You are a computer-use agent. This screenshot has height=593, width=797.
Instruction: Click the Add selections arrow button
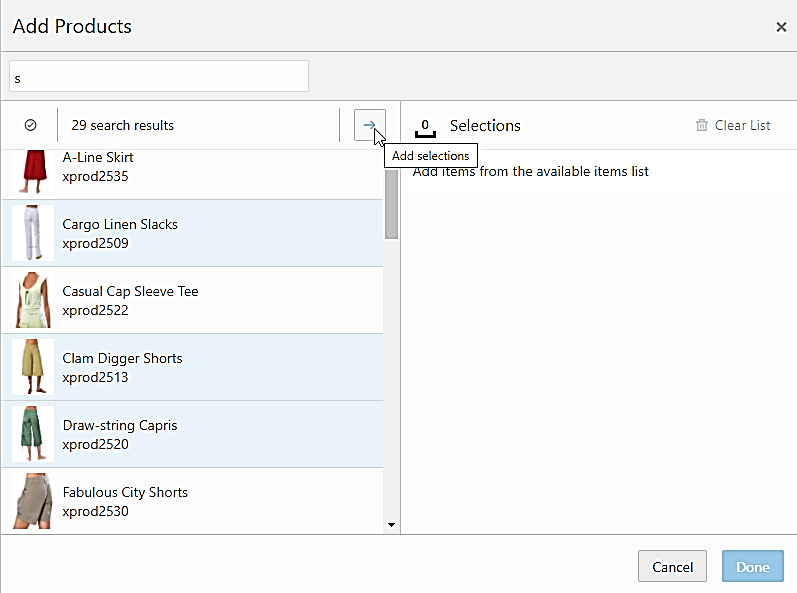369,125
